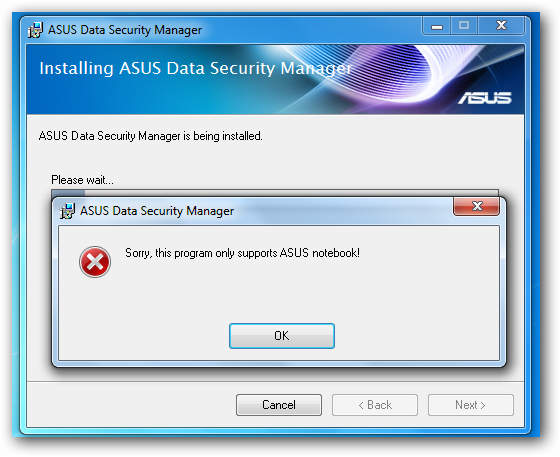Click OK in the error dialog

point(282,336)
